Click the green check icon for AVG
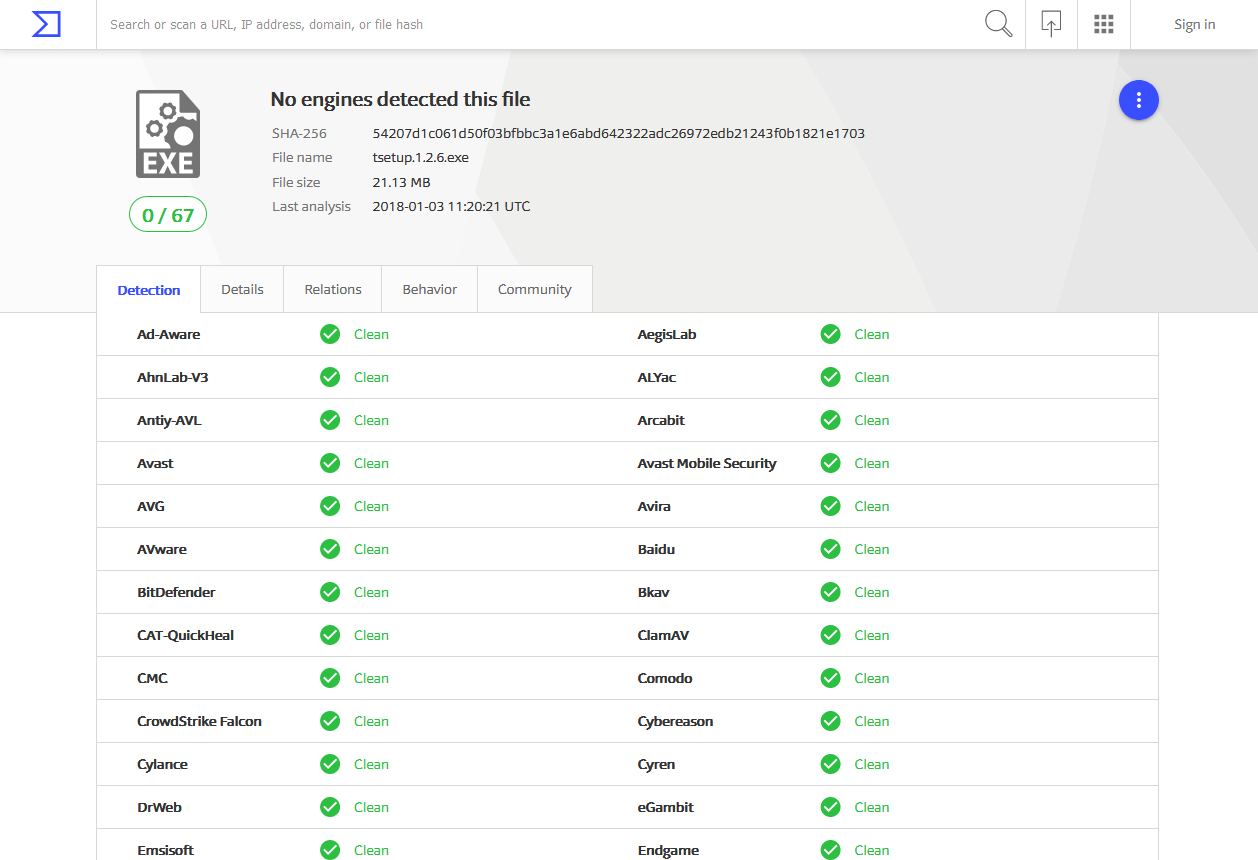The width and height of the screenshot is (1258, 860). (x=330, y=506)
